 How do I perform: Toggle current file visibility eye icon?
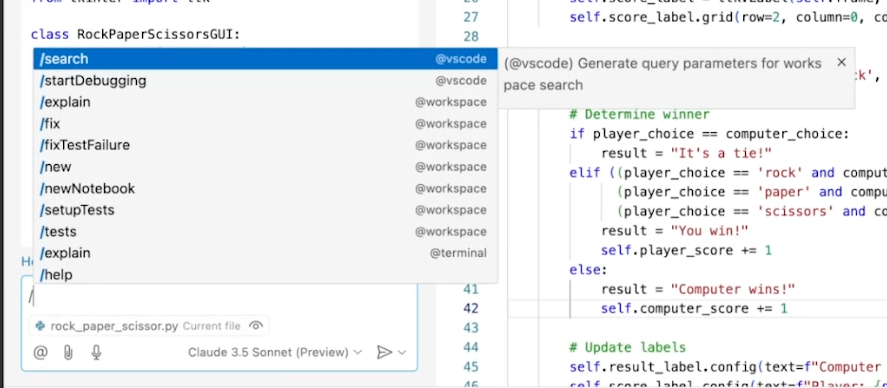256,326
